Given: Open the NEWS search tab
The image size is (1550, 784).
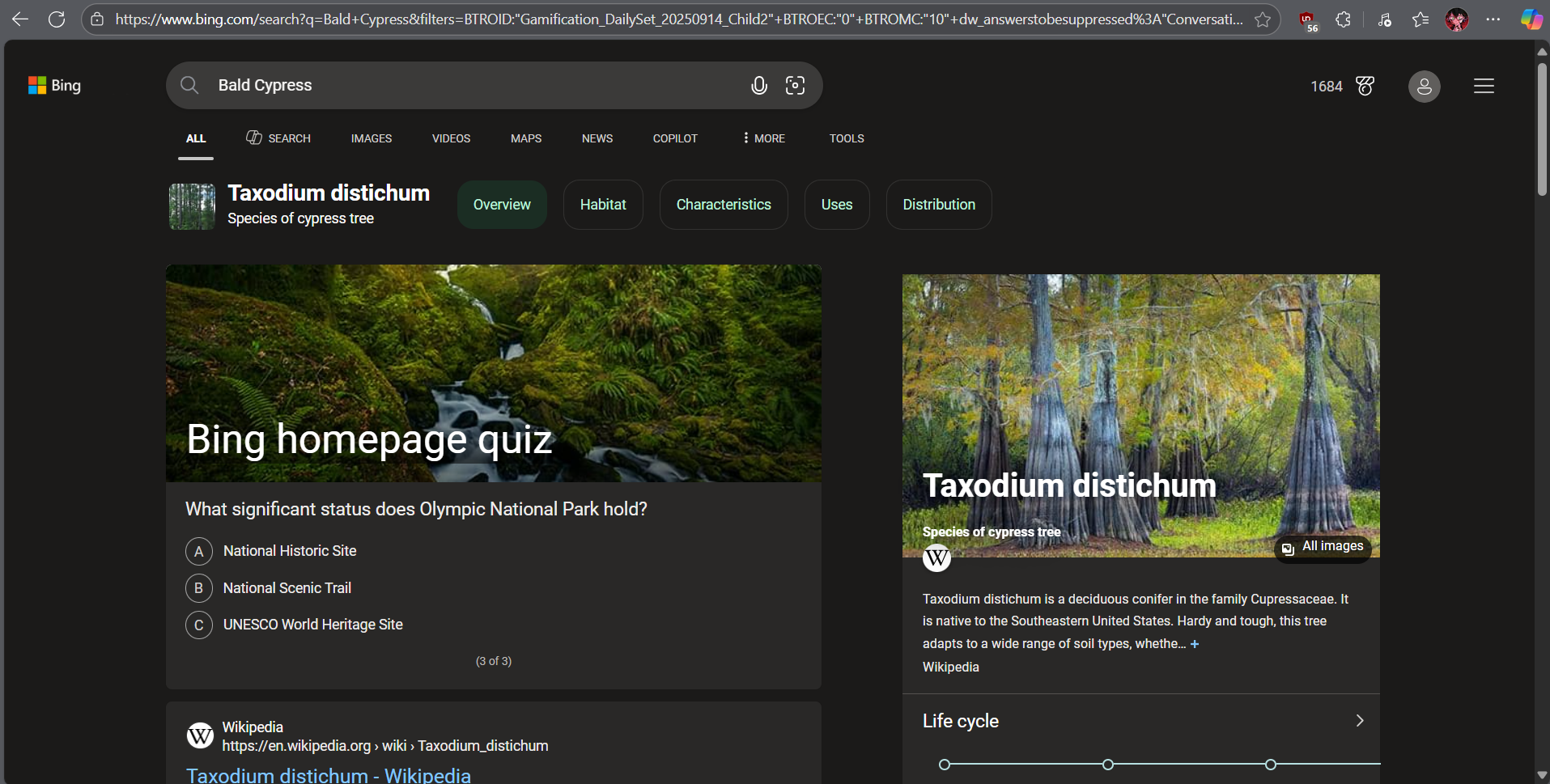Looking at the screenshot, I should coord(597,138).
